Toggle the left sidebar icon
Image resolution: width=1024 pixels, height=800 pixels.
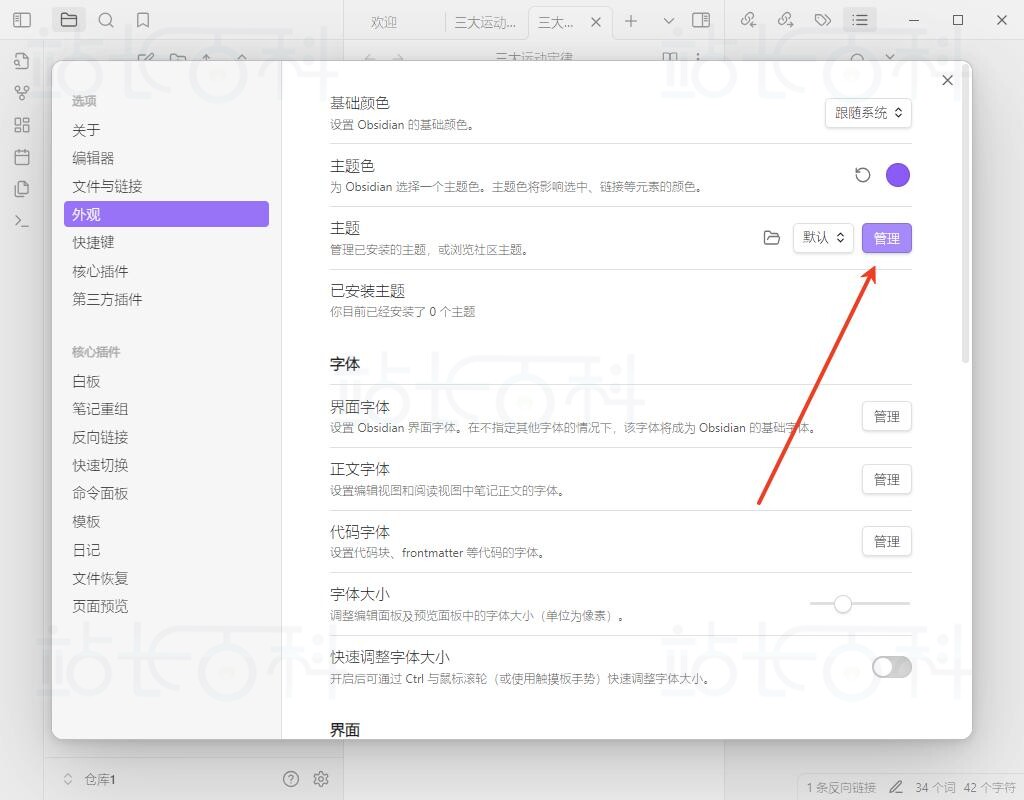[x=21, y=20]
